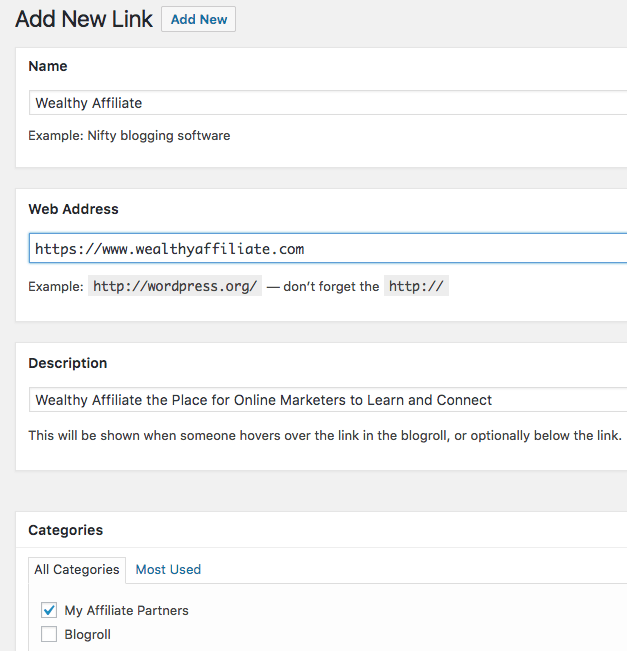Click the blogroll hover hint text

click(x=325, y=436)
